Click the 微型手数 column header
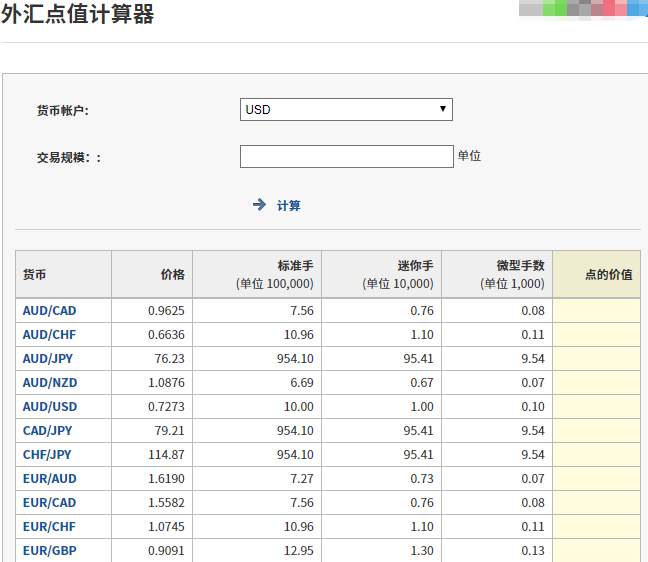648x562 pixels. tap(497, 274)
